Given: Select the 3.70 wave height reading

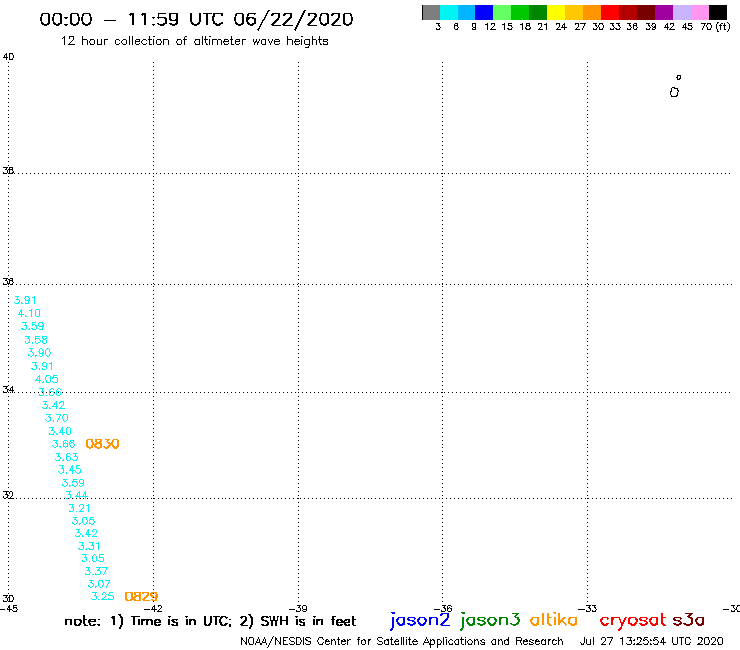Looking at the screenshot, I should point(57,418).
